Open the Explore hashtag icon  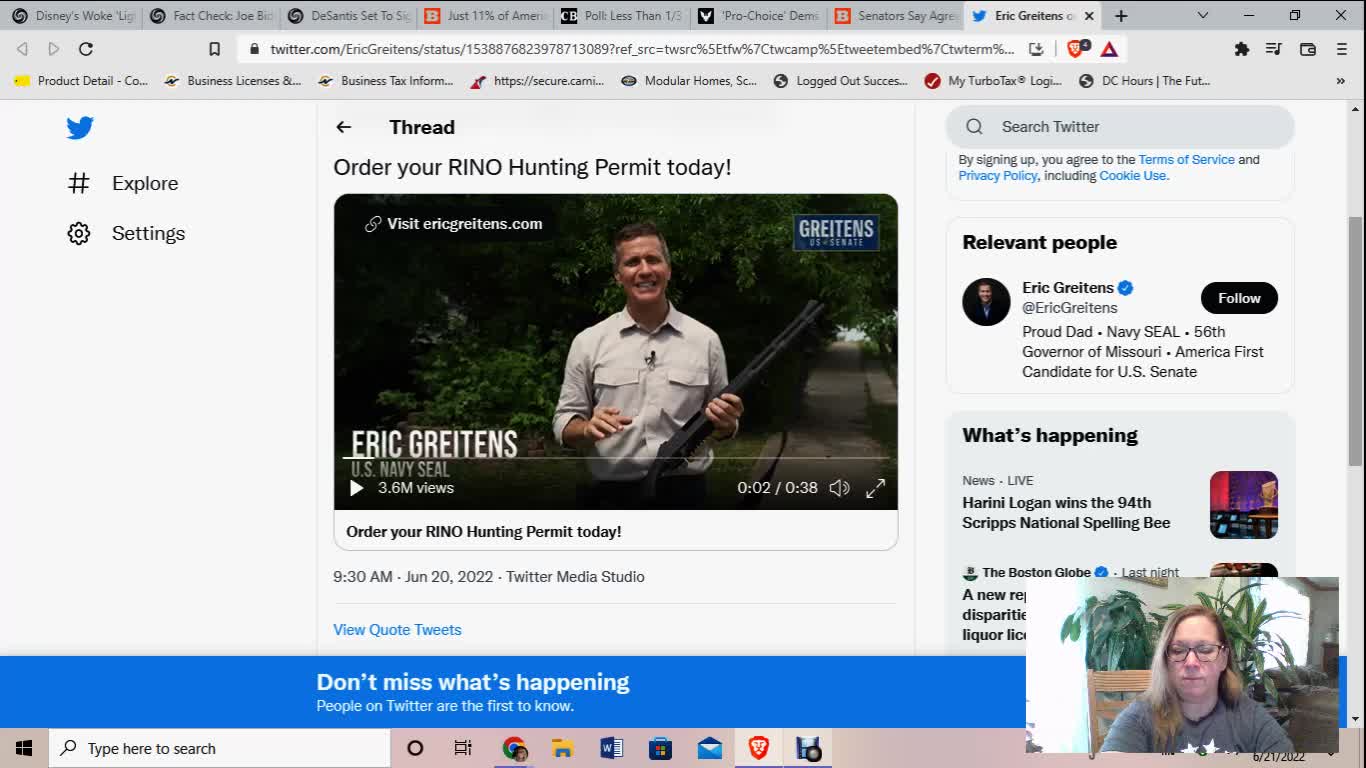tap(78, 183)
